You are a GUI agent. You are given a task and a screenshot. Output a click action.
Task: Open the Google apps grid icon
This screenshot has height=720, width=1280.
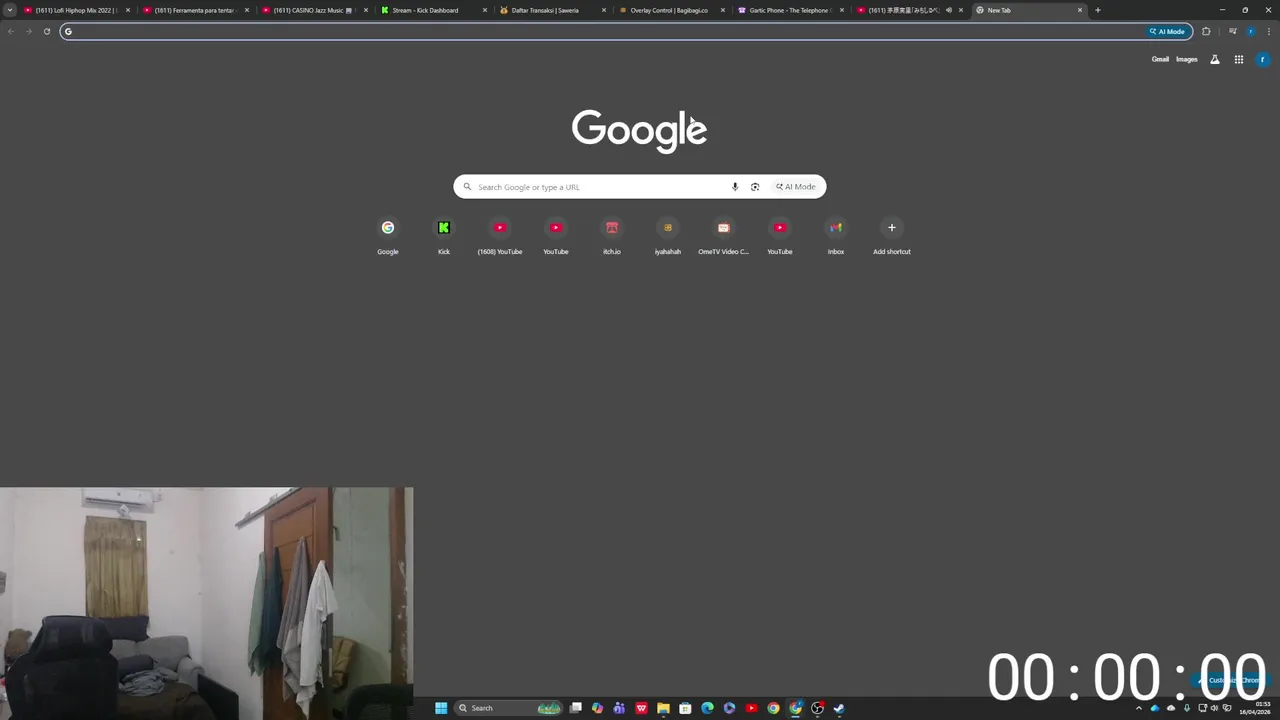tap(1238, 59)
